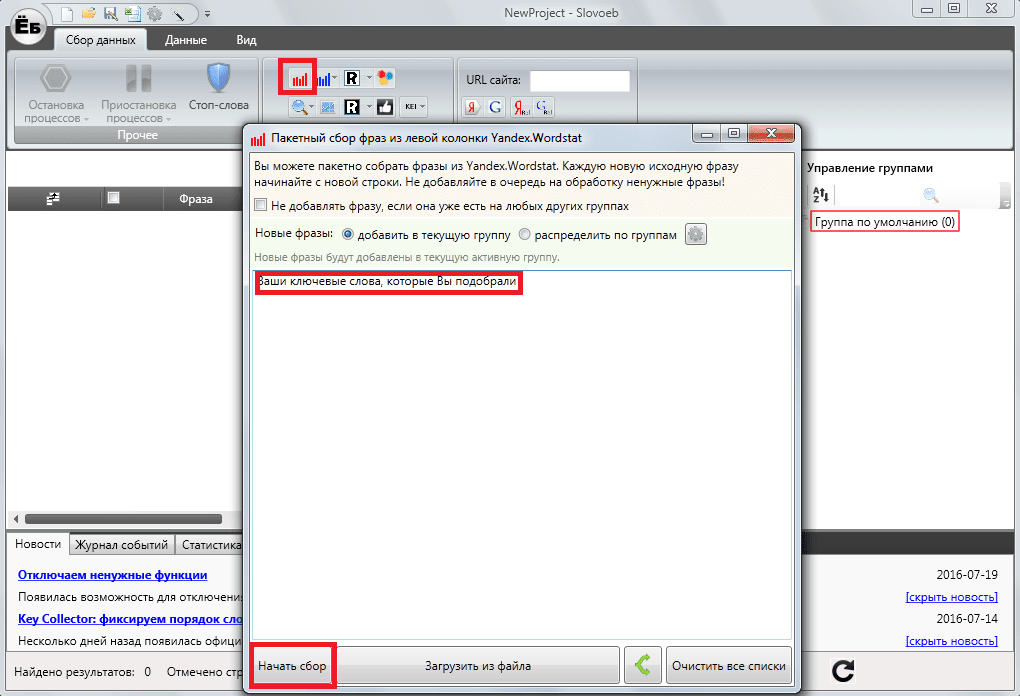Image resolution: width=1020 pixels, height=696 pixels.
Task: Click the horizontal scrollbar of phrase table
Action: (123, 519)
